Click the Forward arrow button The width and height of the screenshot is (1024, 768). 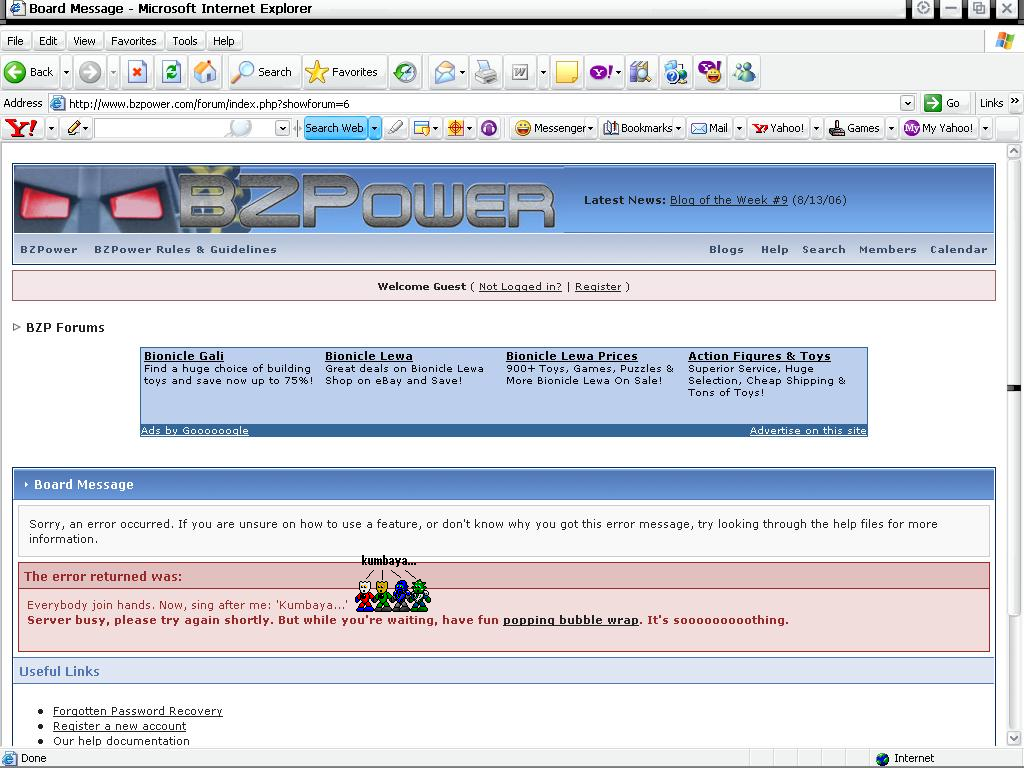[x=90, y=72]
